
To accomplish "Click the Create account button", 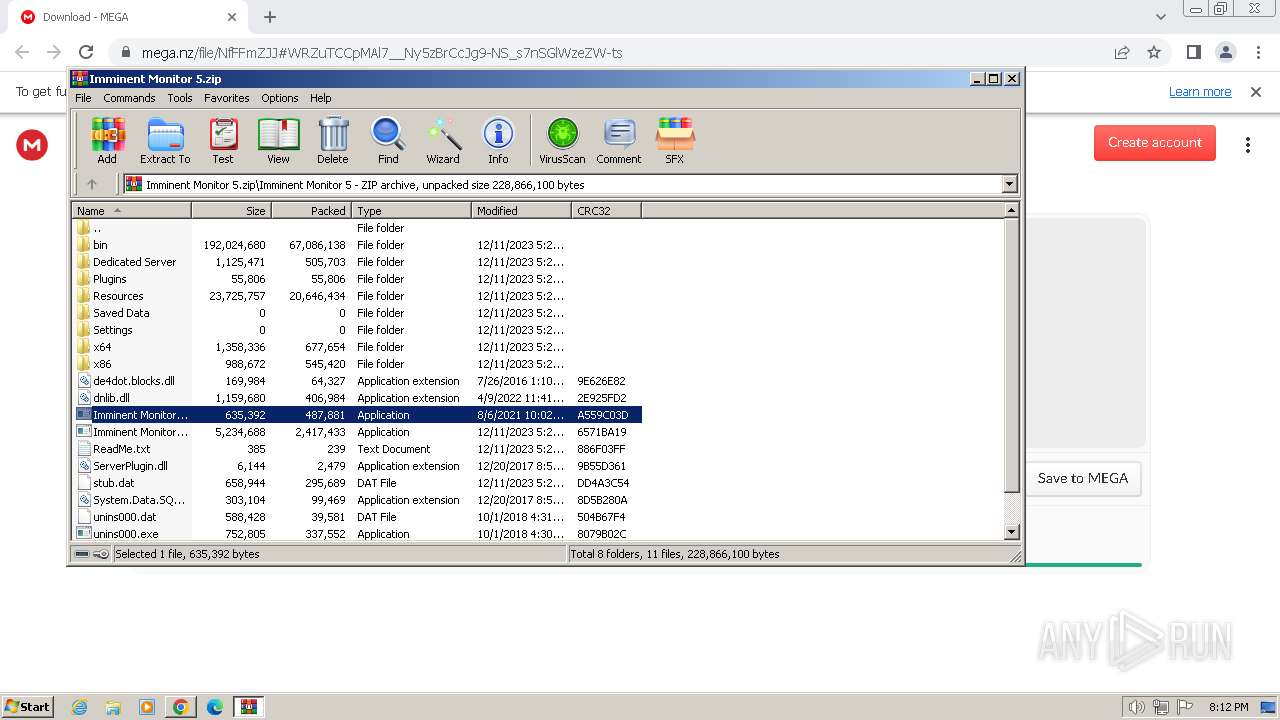I will pos(1155,143).
